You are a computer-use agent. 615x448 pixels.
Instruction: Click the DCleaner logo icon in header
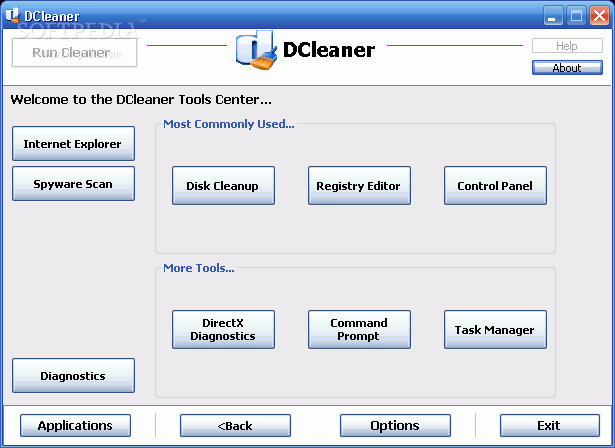255,50
